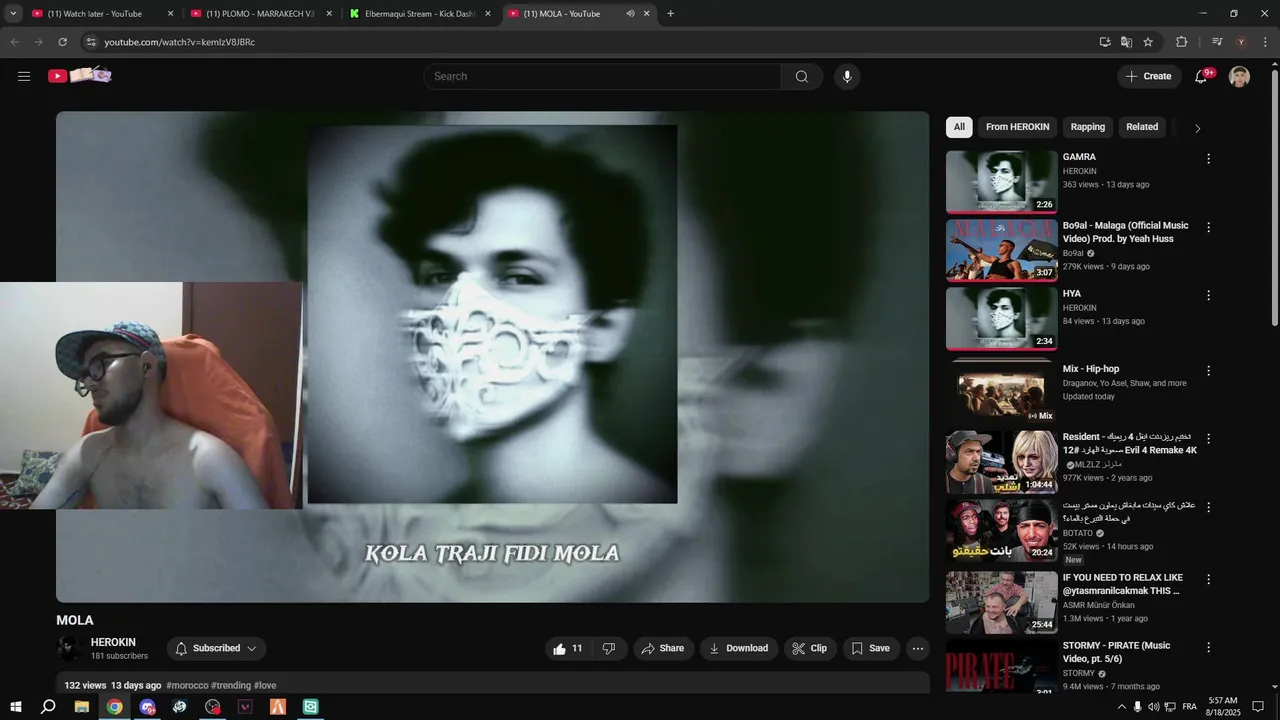Open Chrome extensions puzzle icon
This screenshot has width=1280, height=720.
pyautogui.click(x=1181, y=42)
